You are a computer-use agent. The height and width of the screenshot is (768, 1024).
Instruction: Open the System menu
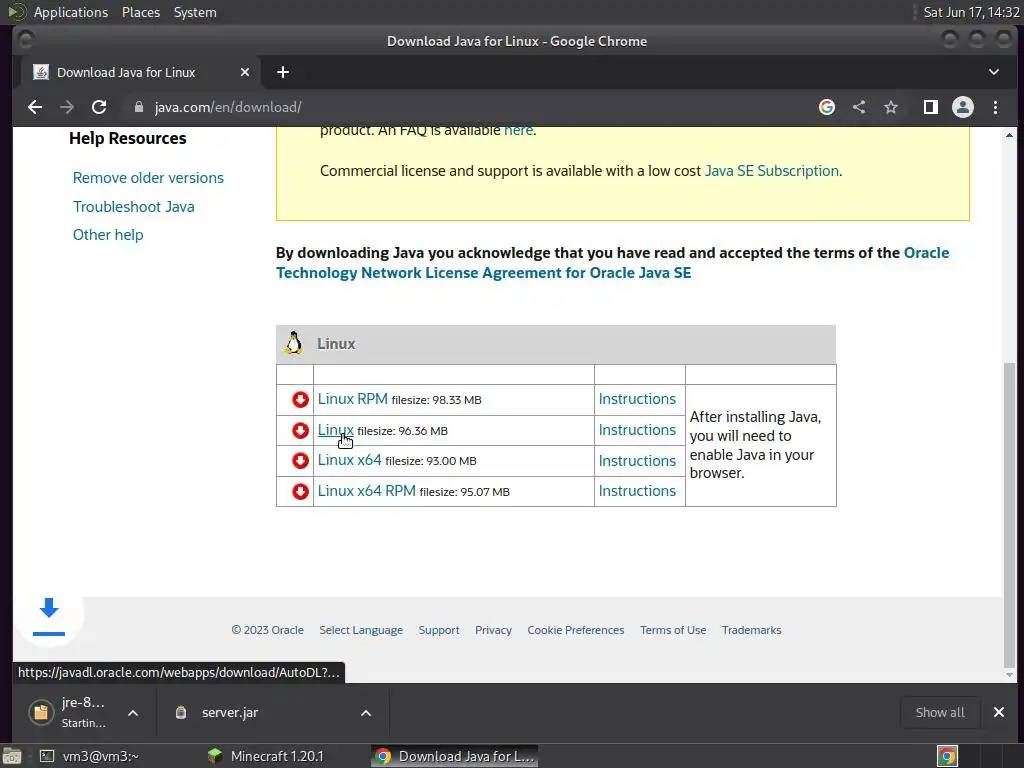click(195, 12)
